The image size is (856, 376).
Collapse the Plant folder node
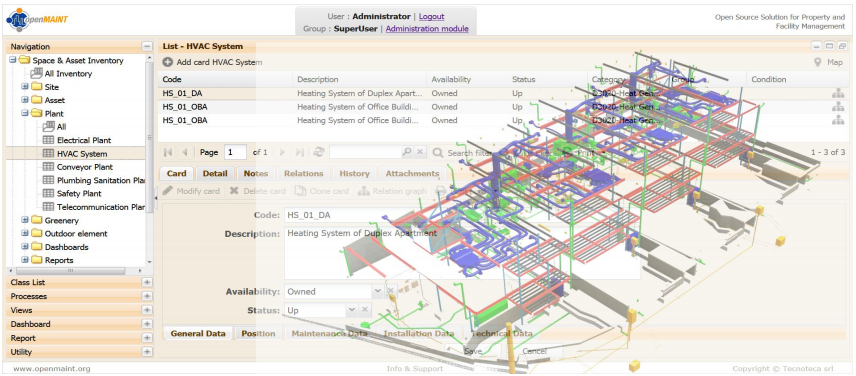coord(25,114)
